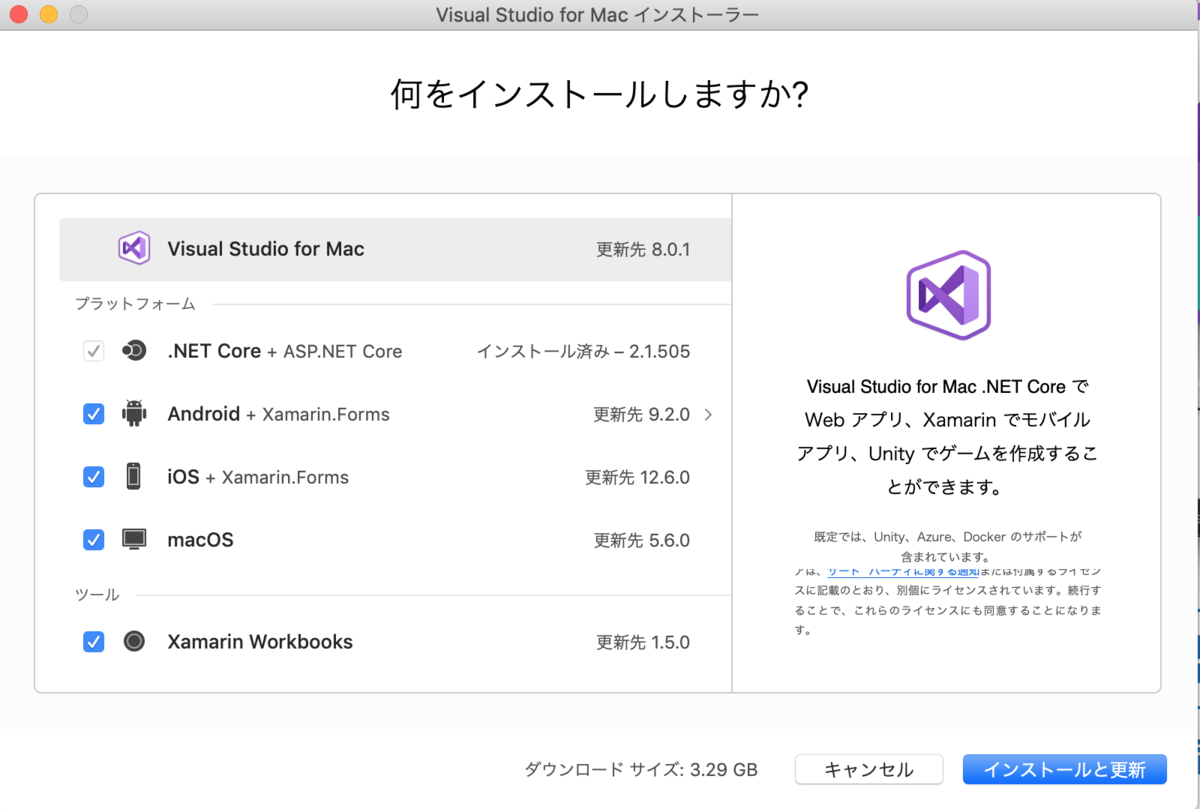Click the 'ダウンロード サイズ: 3.29 GB' text
The width and height of the screenshot is (1200, 809).
pos(641,770)
